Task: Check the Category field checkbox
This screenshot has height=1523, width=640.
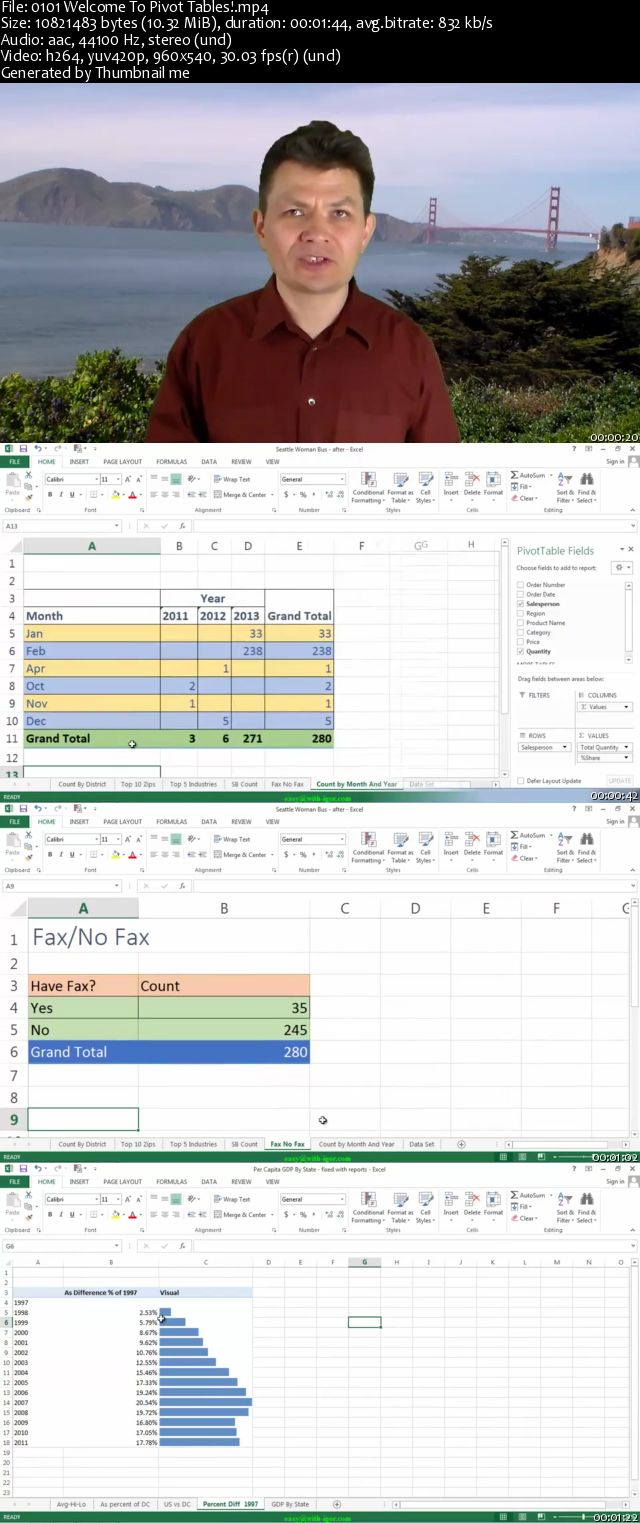Action: click(521, 632)
